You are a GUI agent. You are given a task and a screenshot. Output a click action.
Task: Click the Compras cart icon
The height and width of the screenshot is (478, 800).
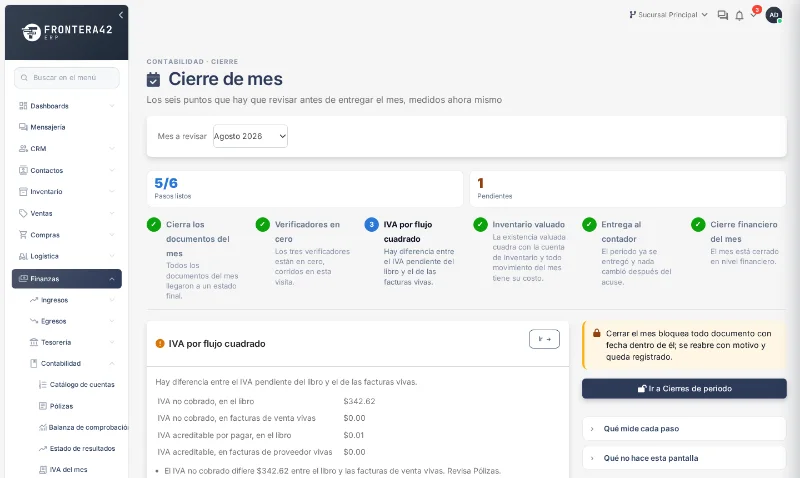click(23, 235)
